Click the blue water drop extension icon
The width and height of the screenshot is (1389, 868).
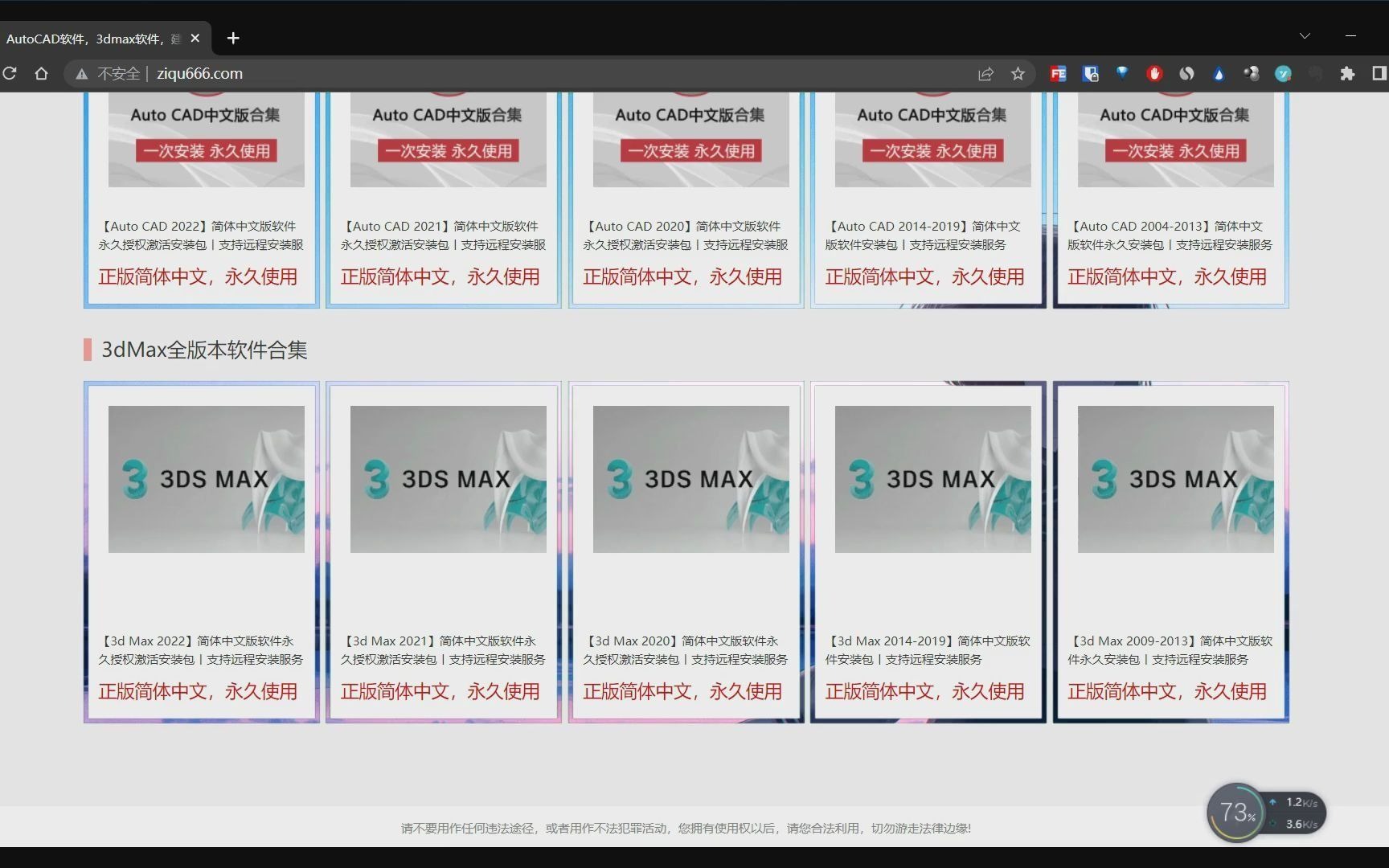coord(1219,73)
